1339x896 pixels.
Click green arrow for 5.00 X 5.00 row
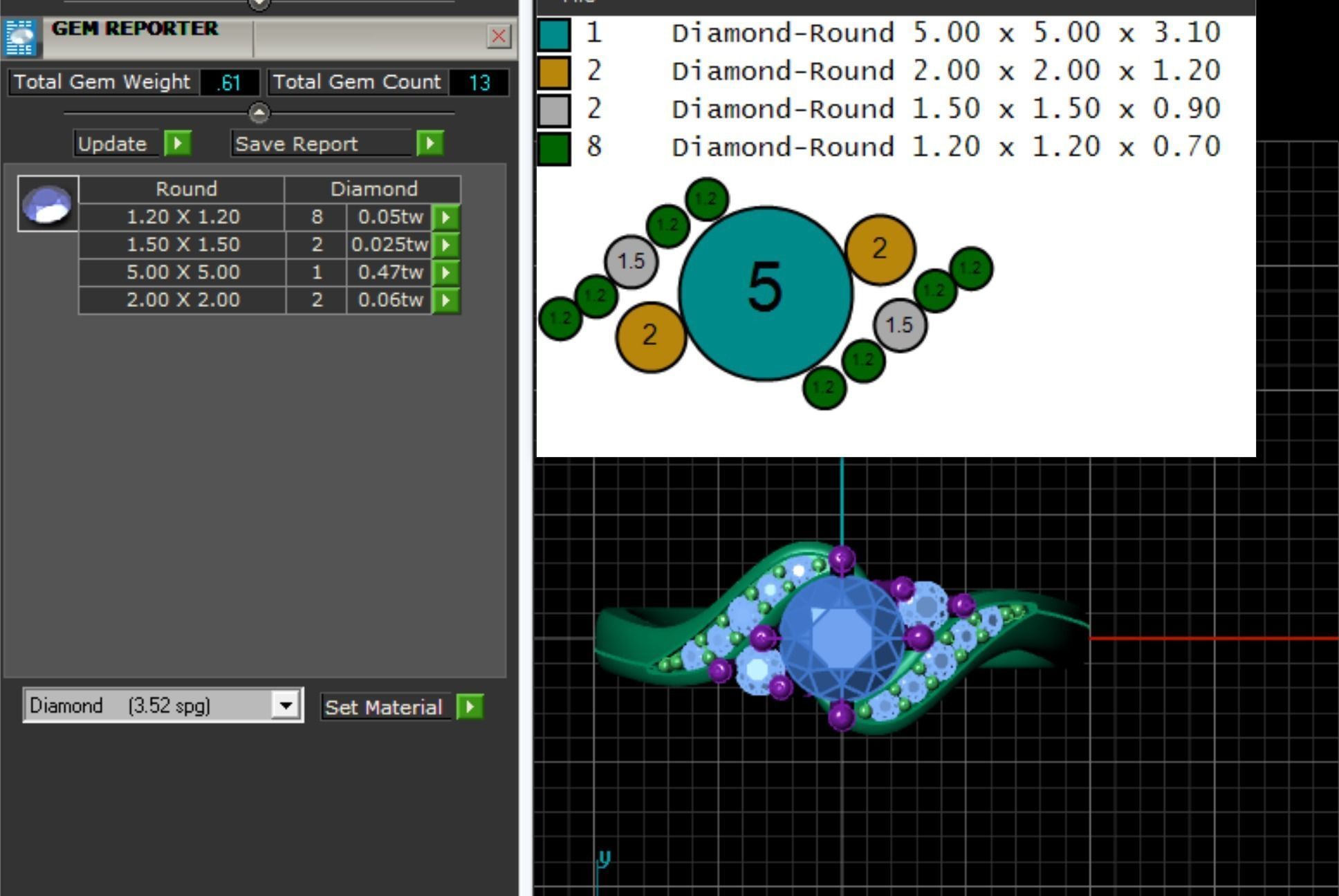(x=445, y=272)
